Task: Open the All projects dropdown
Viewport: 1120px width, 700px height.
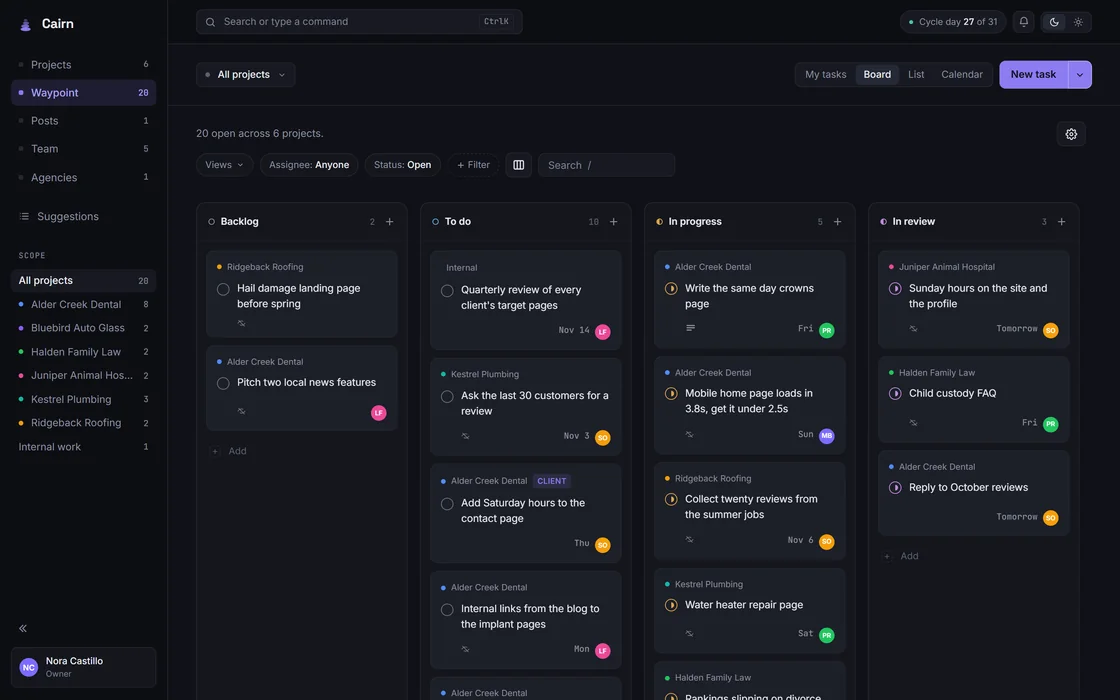Action: (246, 75)
